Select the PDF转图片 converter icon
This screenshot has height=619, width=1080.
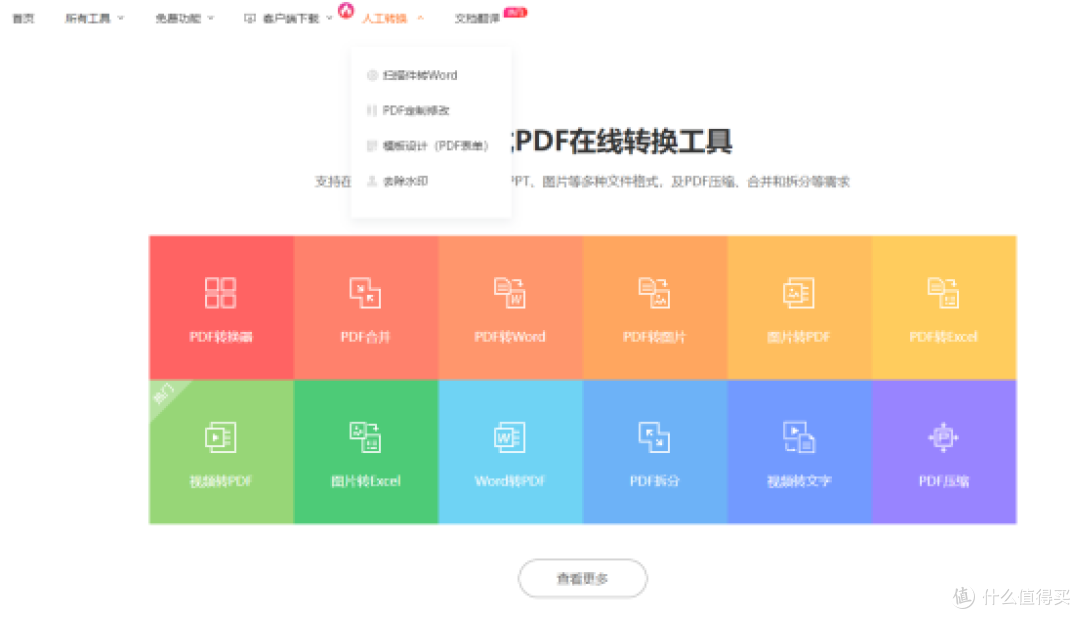pos(654,293)
